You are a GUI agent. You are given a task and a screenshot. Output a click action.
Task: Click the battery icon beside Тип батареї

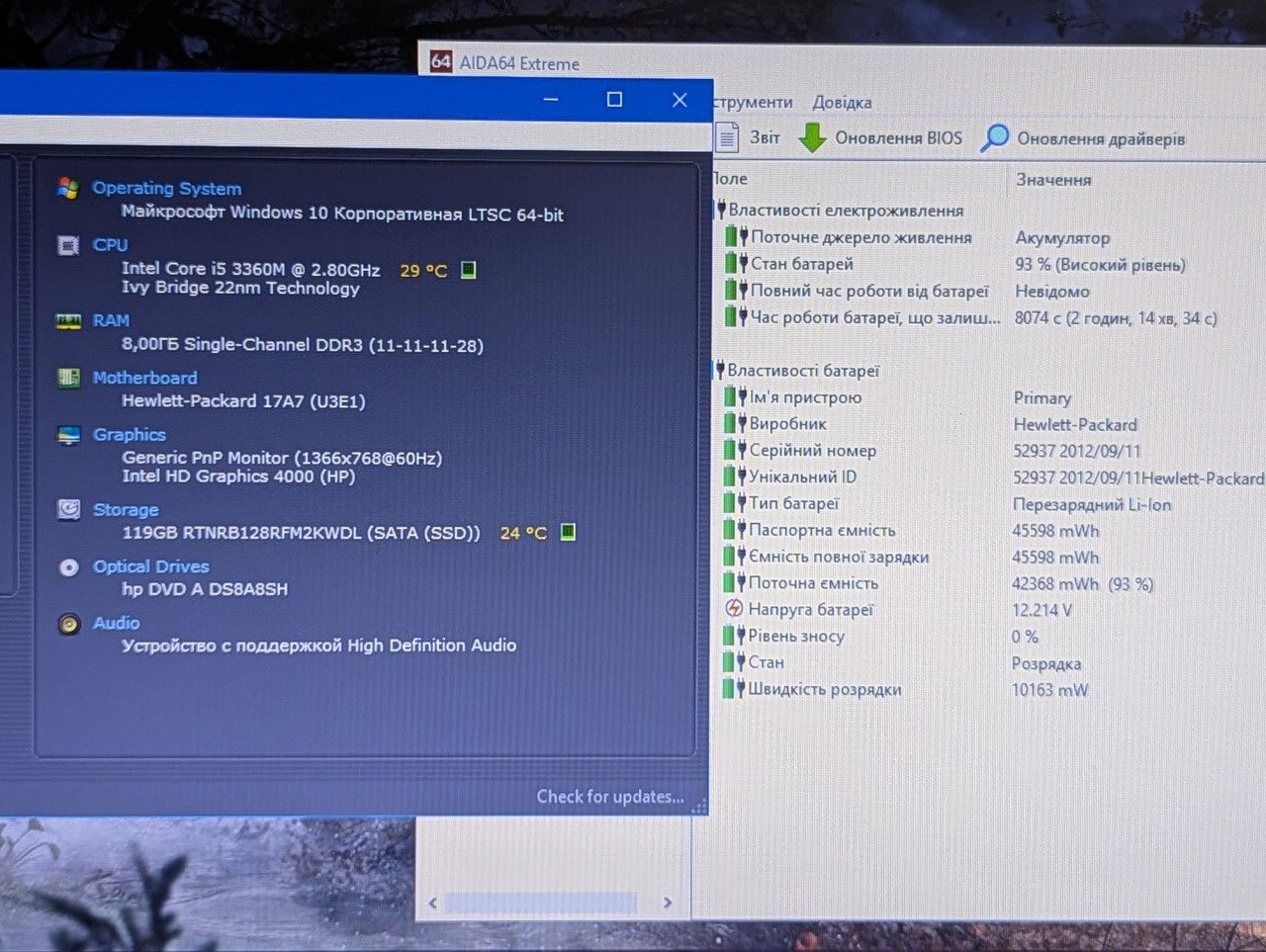pos(735,503)
